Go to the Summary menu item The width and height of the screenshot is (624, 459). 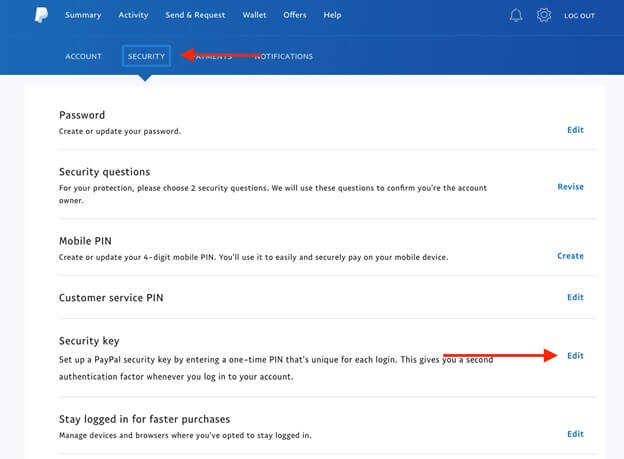pos(83,15)
